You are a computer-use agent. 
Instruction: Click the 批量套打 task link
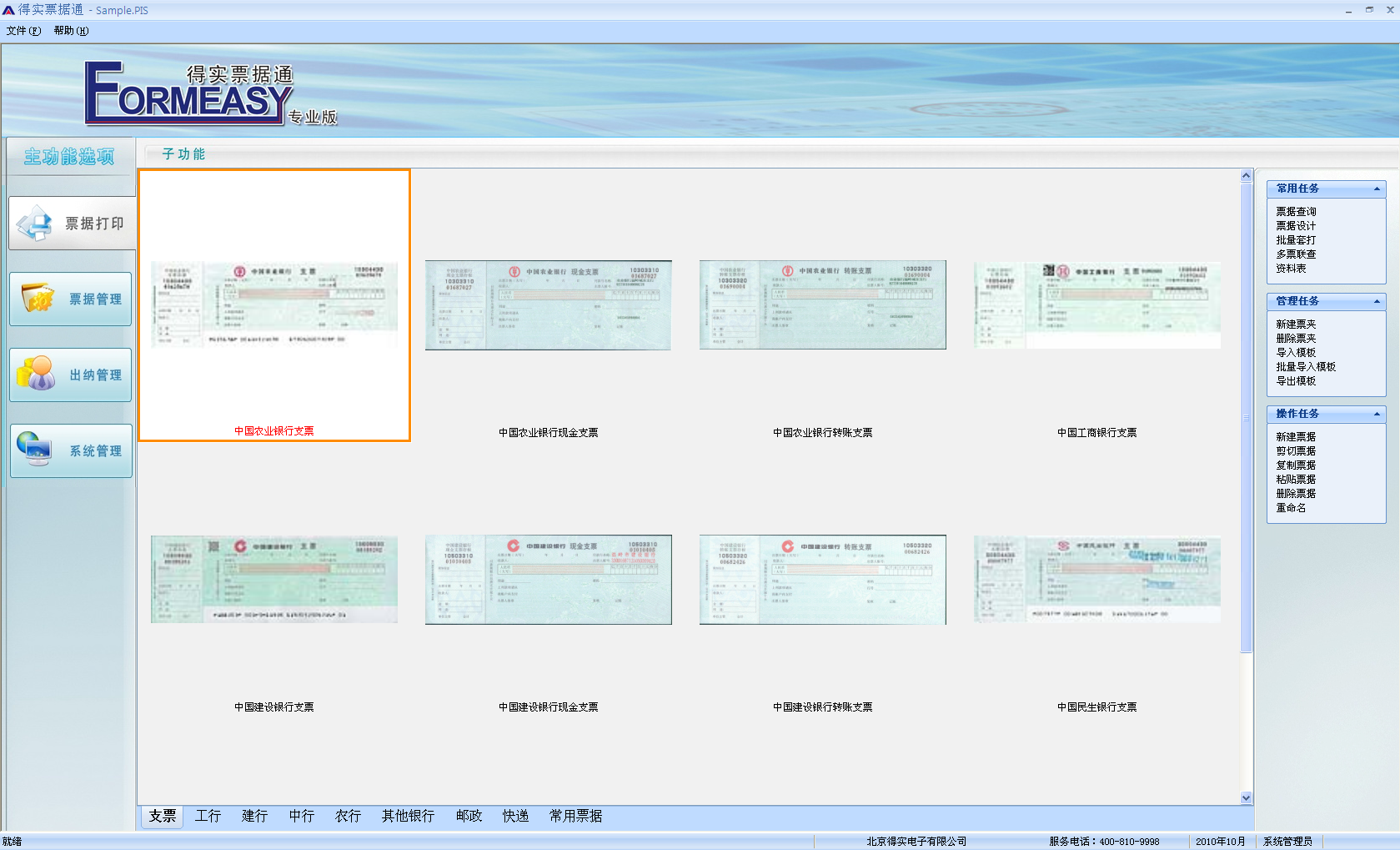tap(1296, 240)
